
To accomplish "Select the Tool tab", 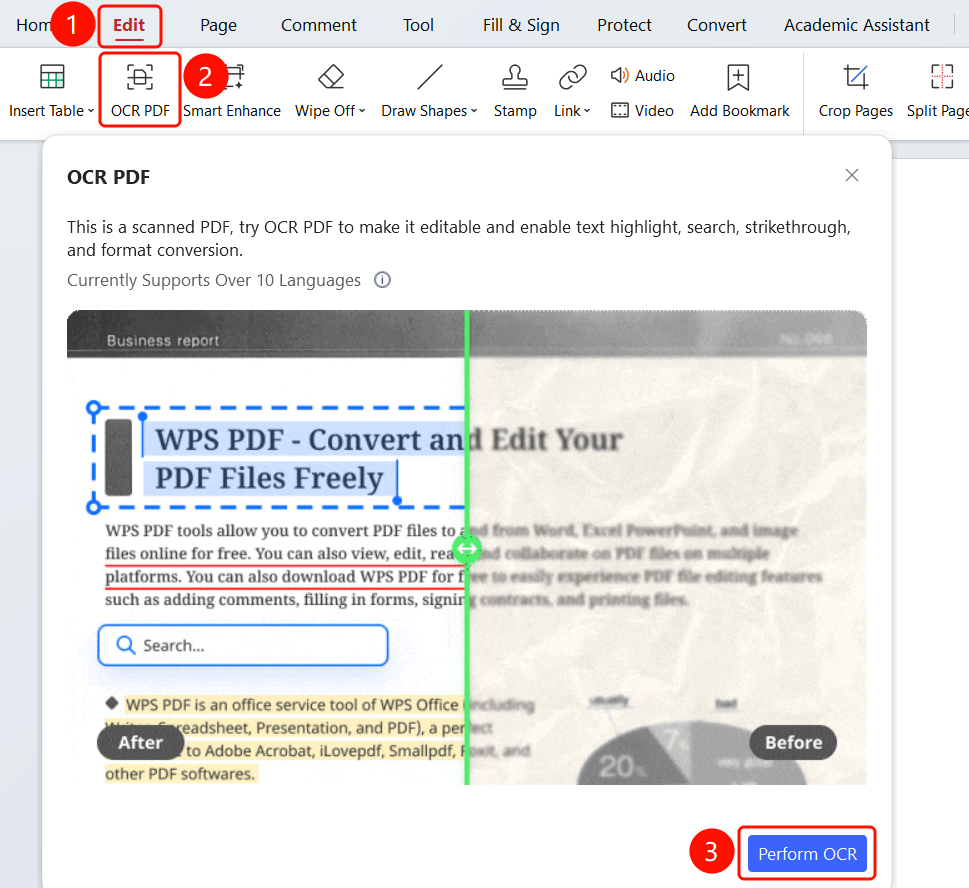I will [x=418, y=25].
